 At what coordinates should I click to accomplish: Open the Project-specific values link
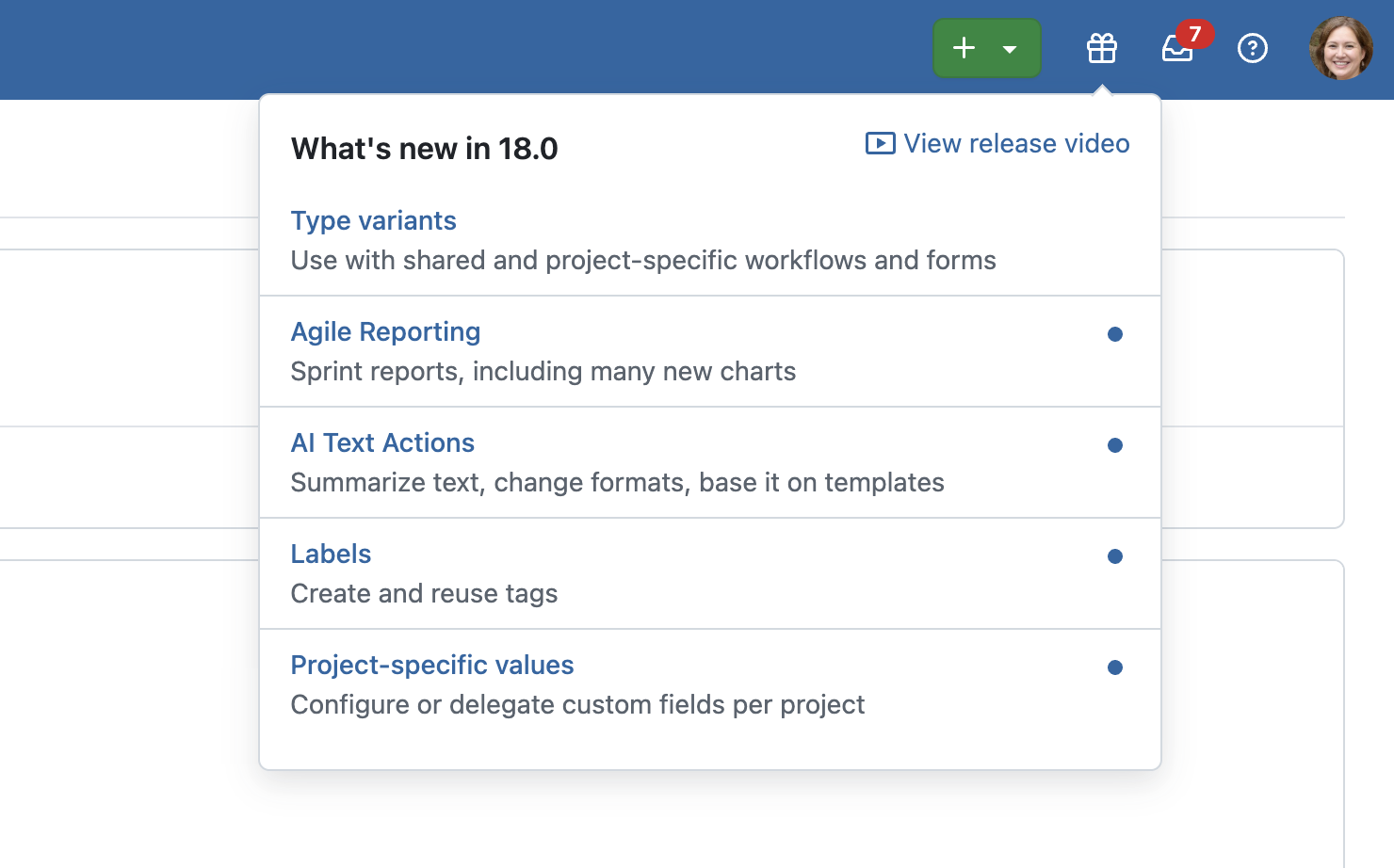click(432, 665)
